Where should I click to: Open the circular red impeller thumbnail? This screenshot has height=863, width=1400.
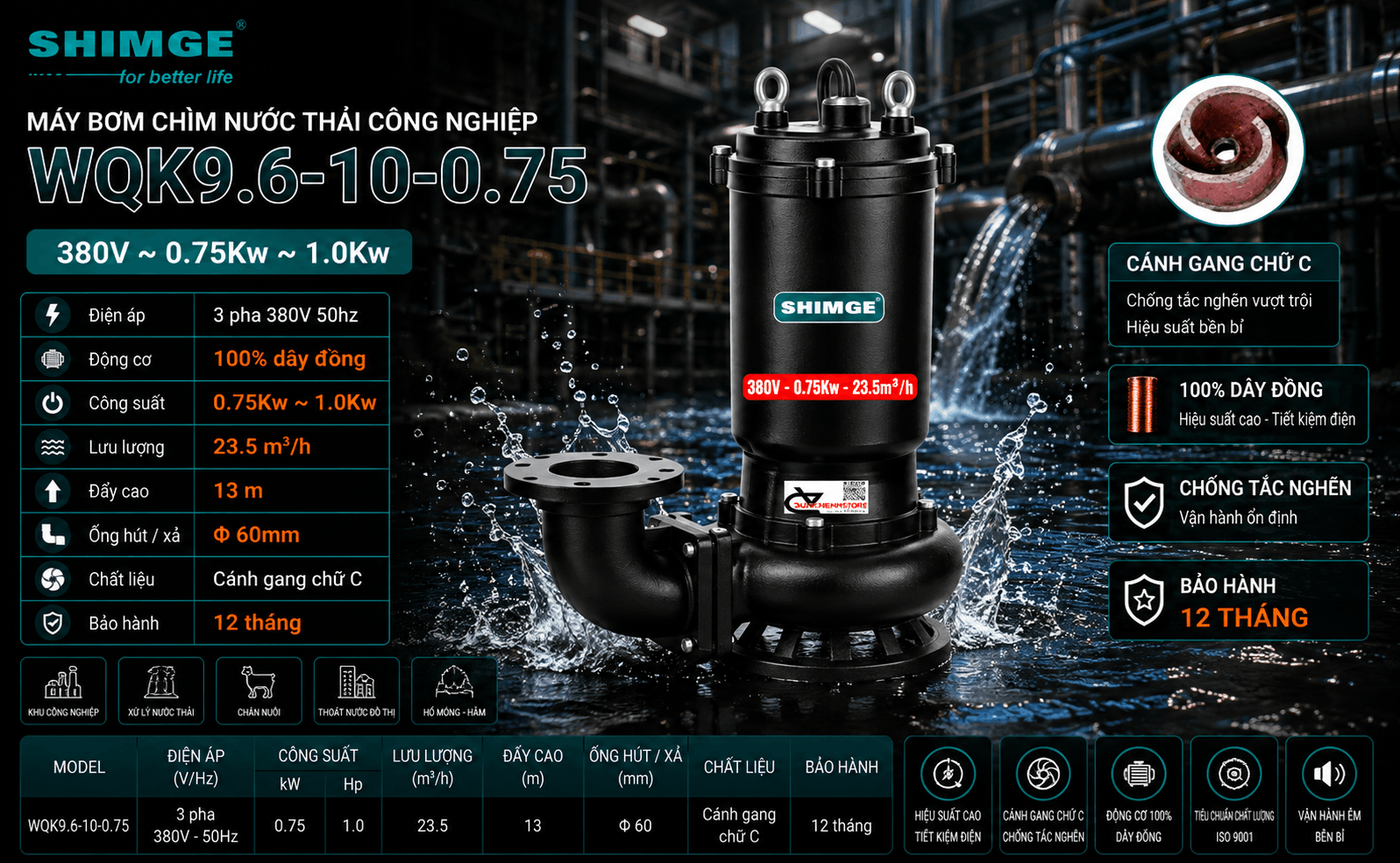click(1227, 151)
